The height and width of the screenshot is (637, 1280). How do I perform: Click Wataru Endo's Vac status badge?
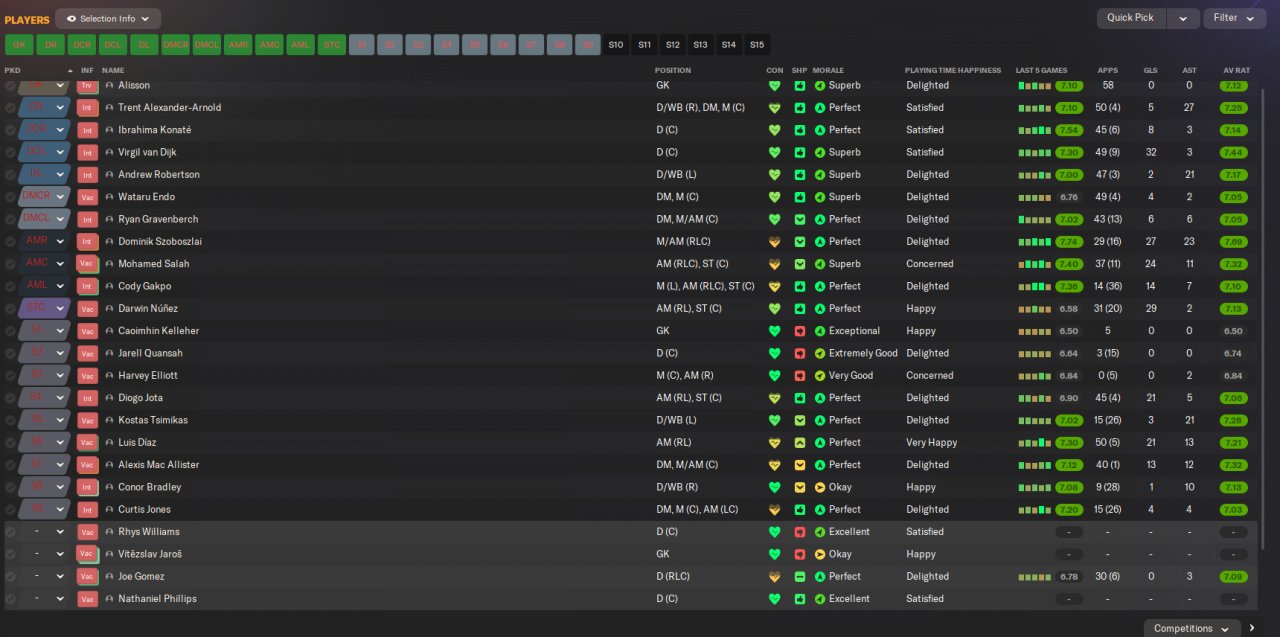click(87, 197)
